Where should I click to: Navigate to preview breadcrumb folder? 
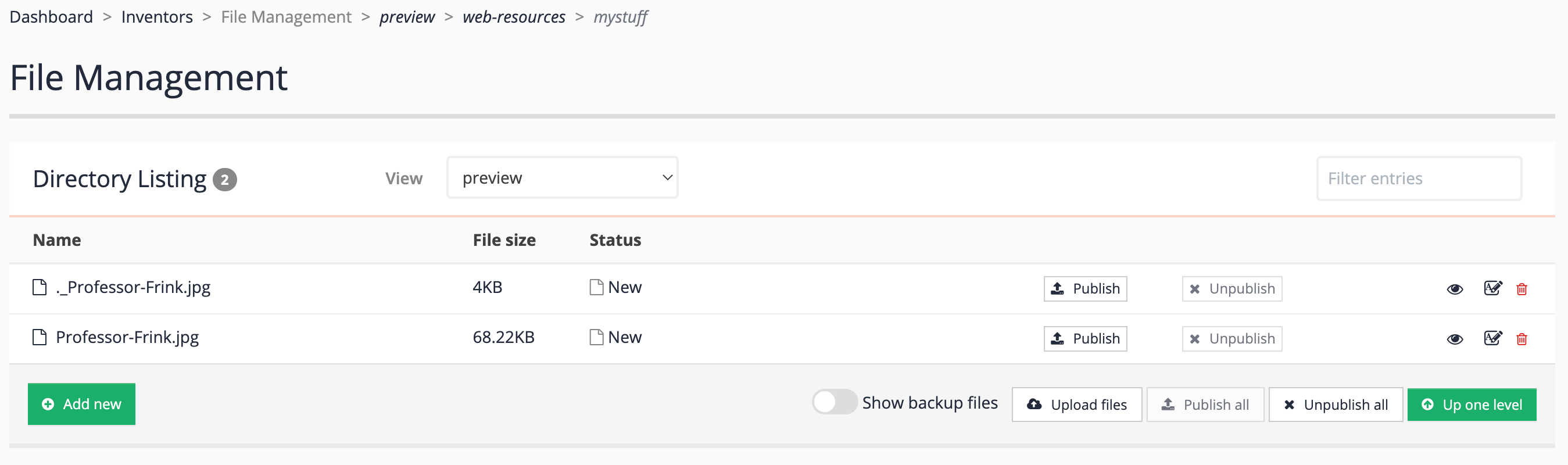[x=407, y=17]
